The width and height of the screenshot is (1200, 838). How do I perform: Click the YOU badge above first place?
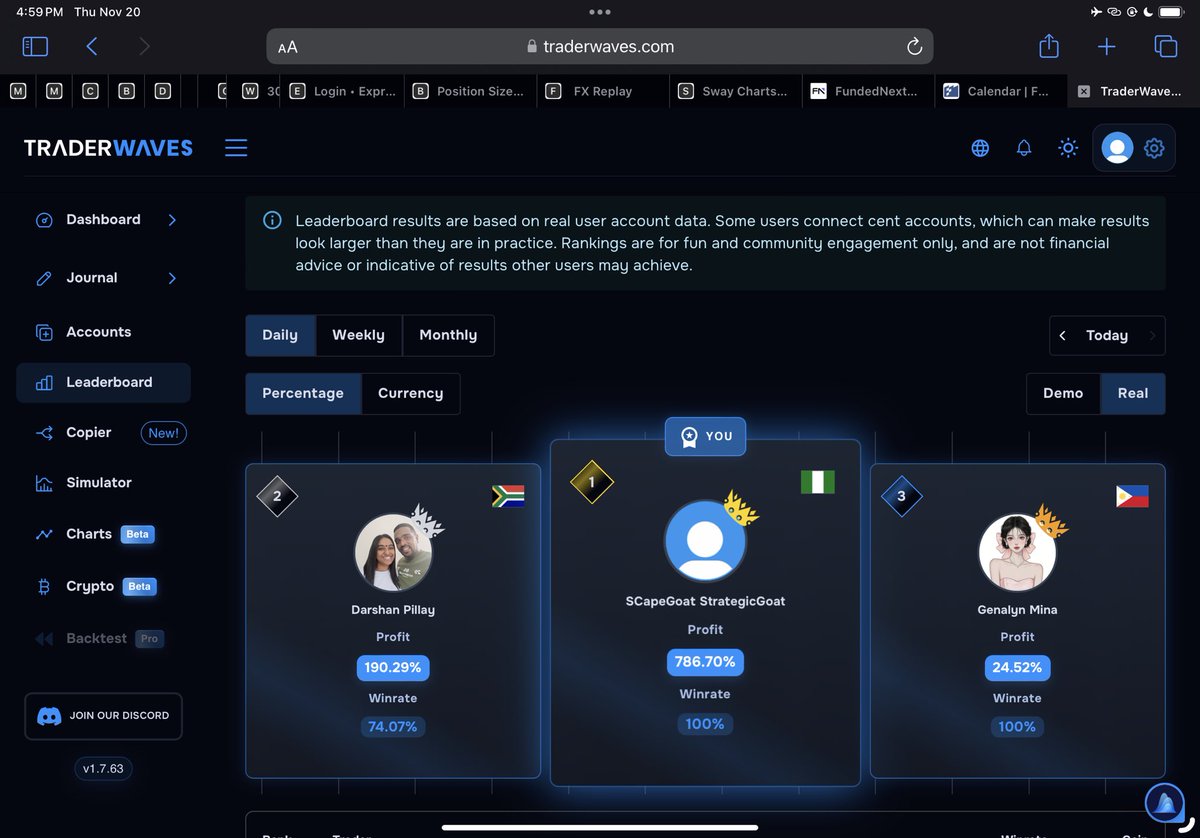click(705, 436)
